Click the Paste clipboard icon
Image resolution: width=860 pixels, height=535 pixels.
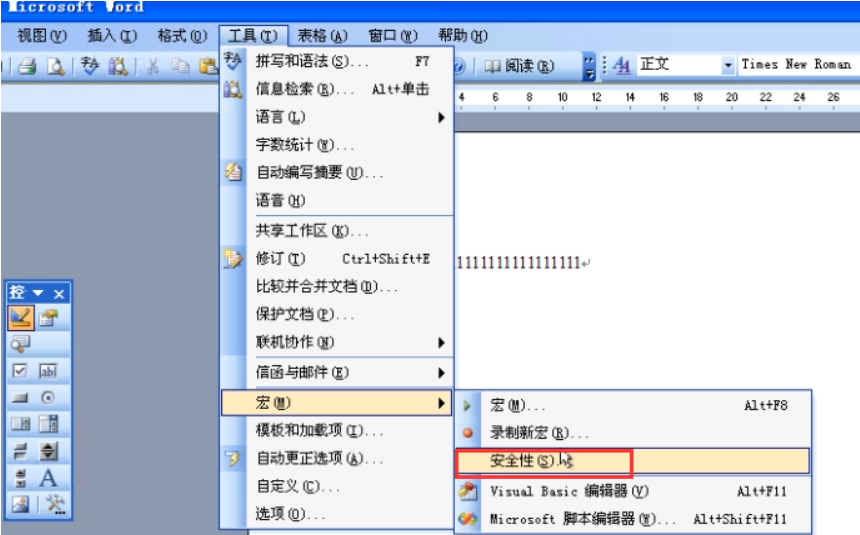(x=208, y=66)
